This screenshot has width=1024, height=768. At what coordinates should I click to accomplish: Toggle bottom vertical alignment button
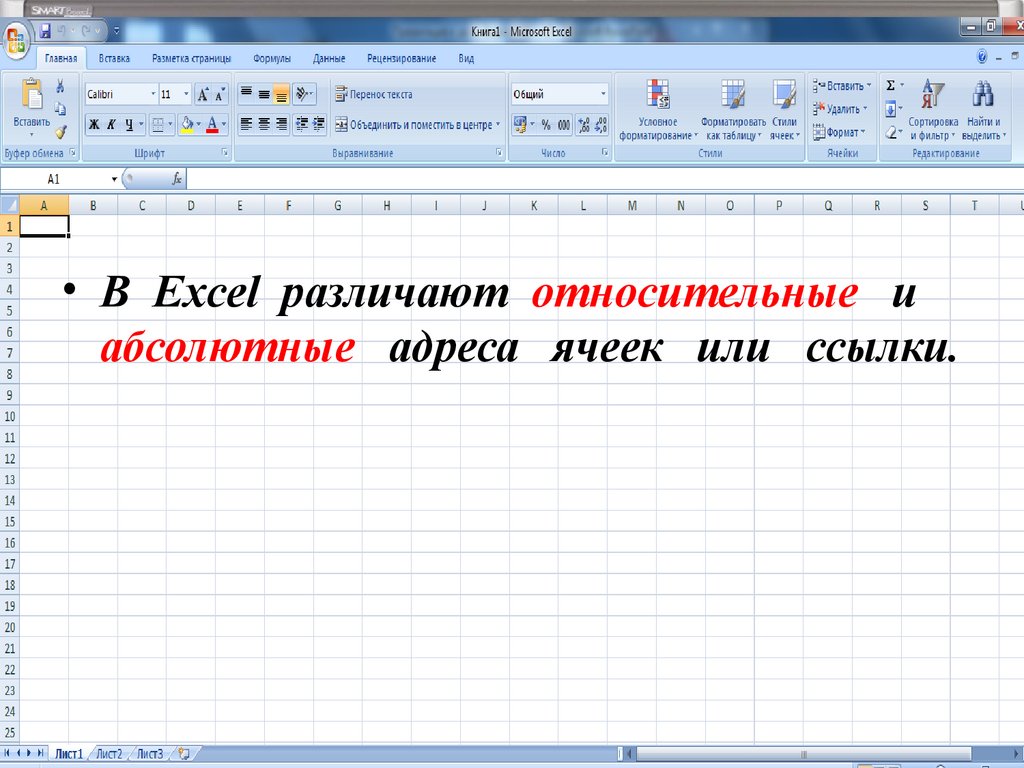coord(281,94)
